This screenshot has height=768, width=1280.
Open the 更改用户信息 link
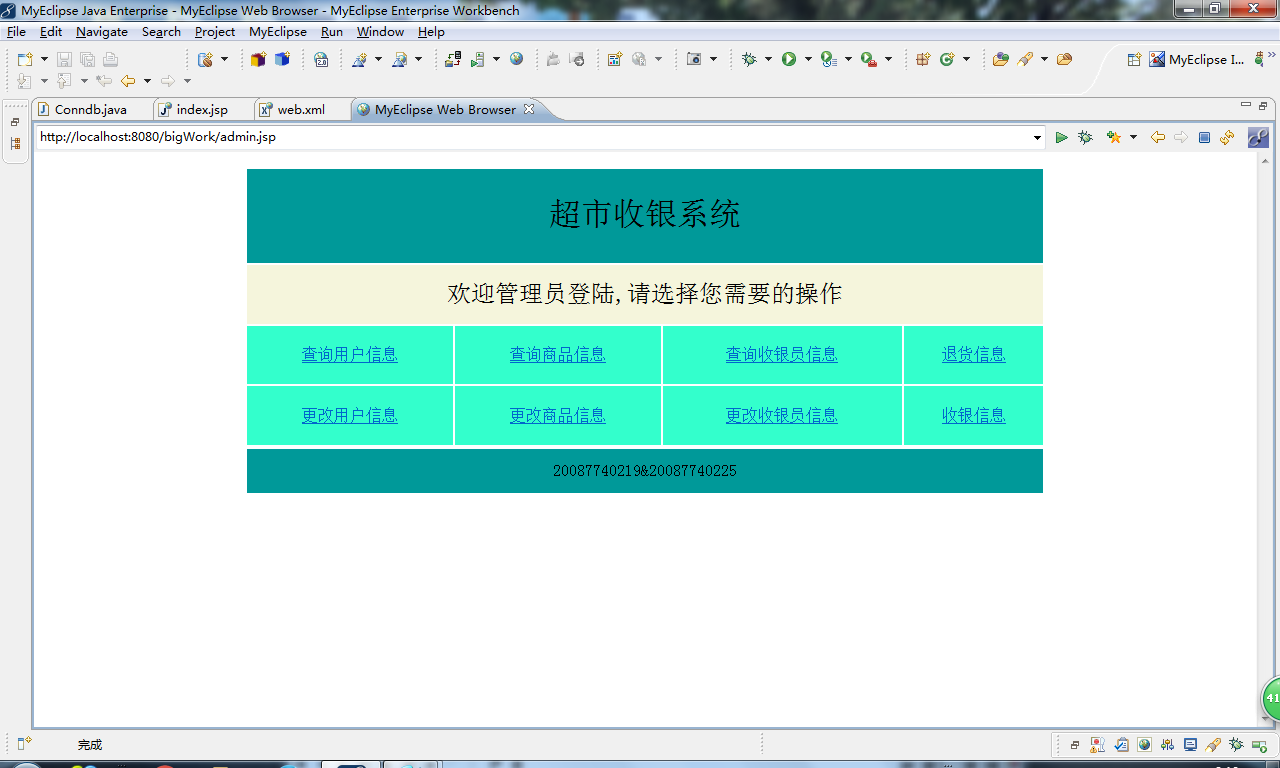coord(350,415)
